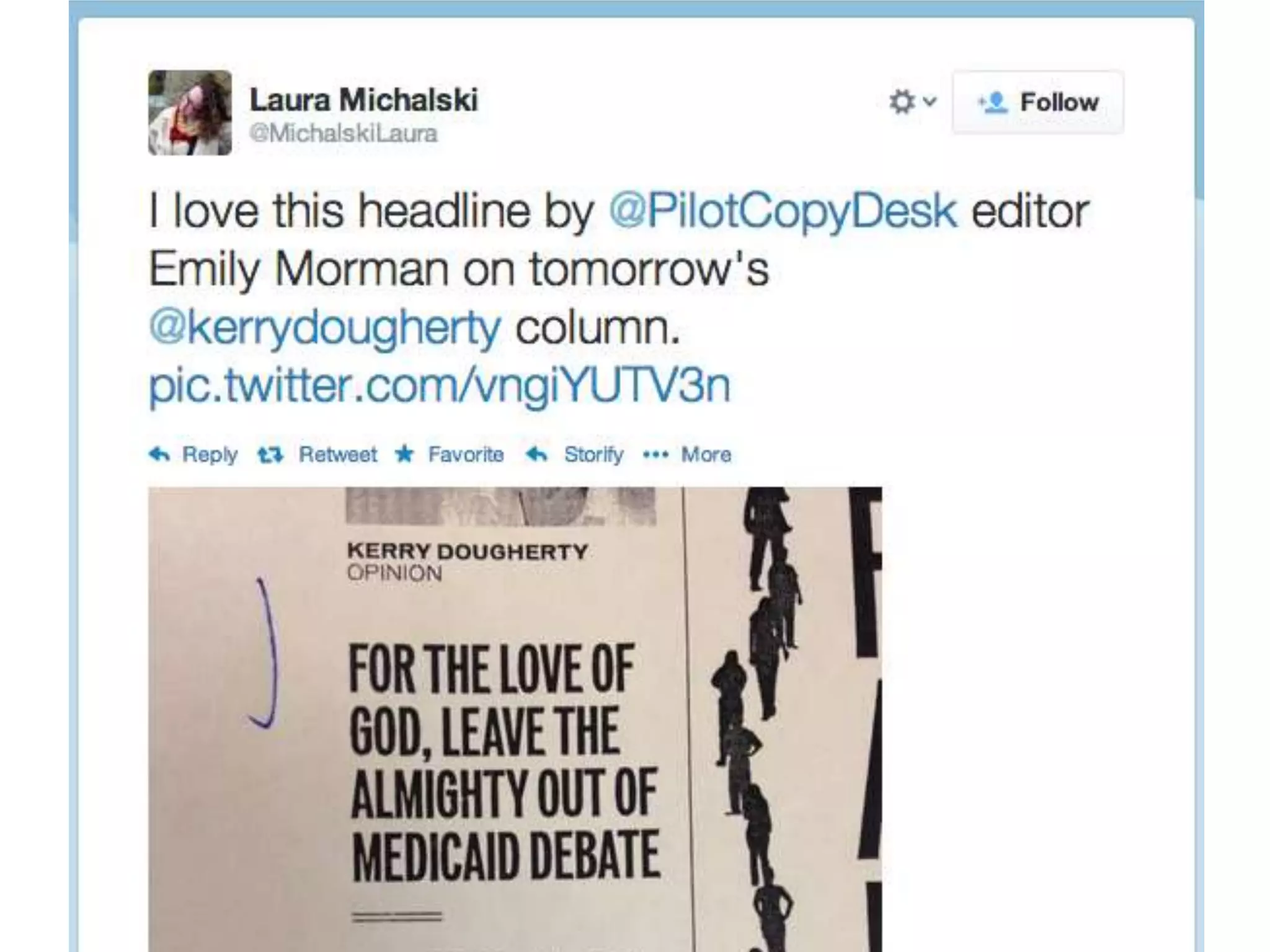Image resolution: width=1270 pixels, height=952 pixels.
Task: Follow Laura Michalski
Action: point(1037,102)
